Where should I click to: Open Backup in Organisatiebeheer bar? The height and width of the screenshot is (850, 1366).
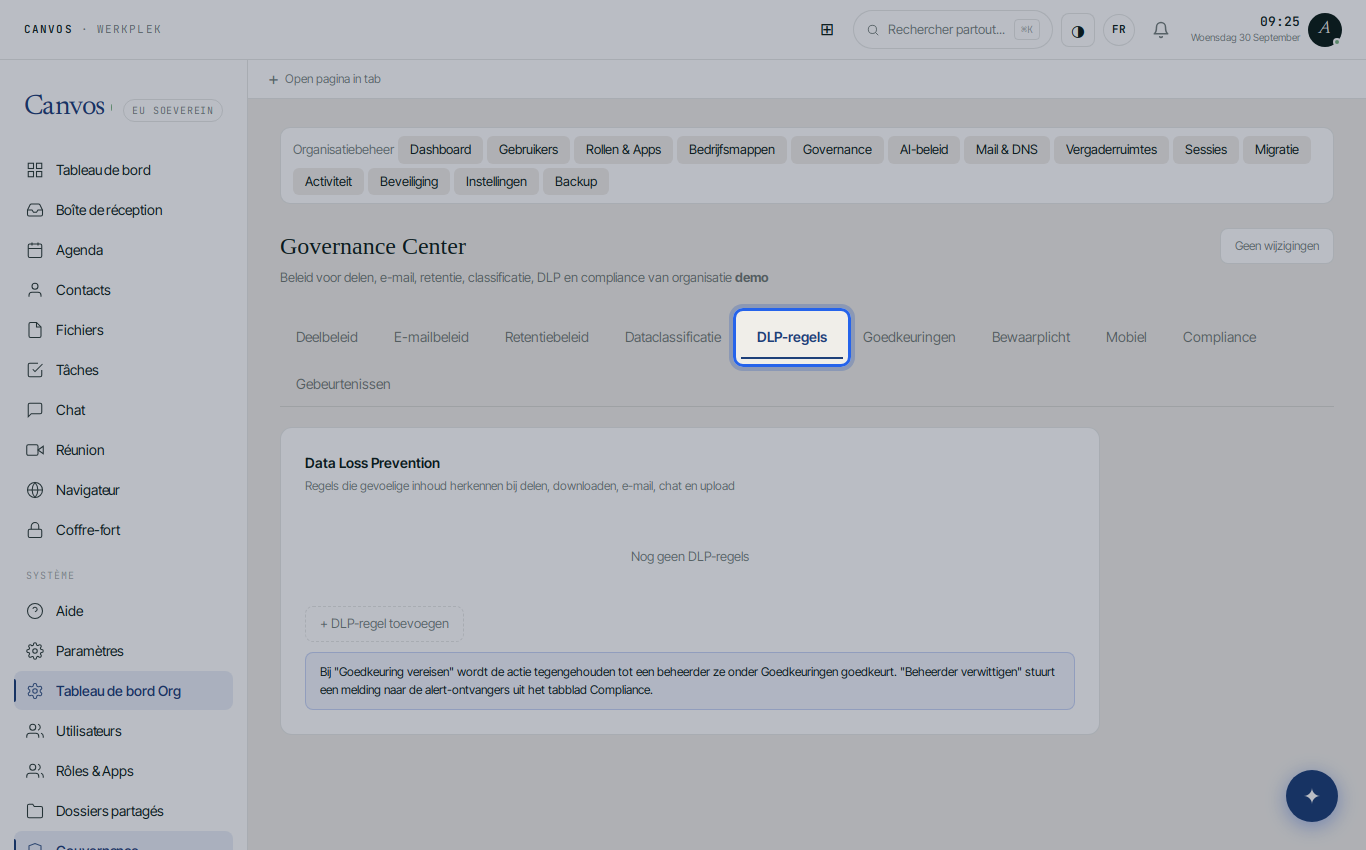tap(576, 182)
